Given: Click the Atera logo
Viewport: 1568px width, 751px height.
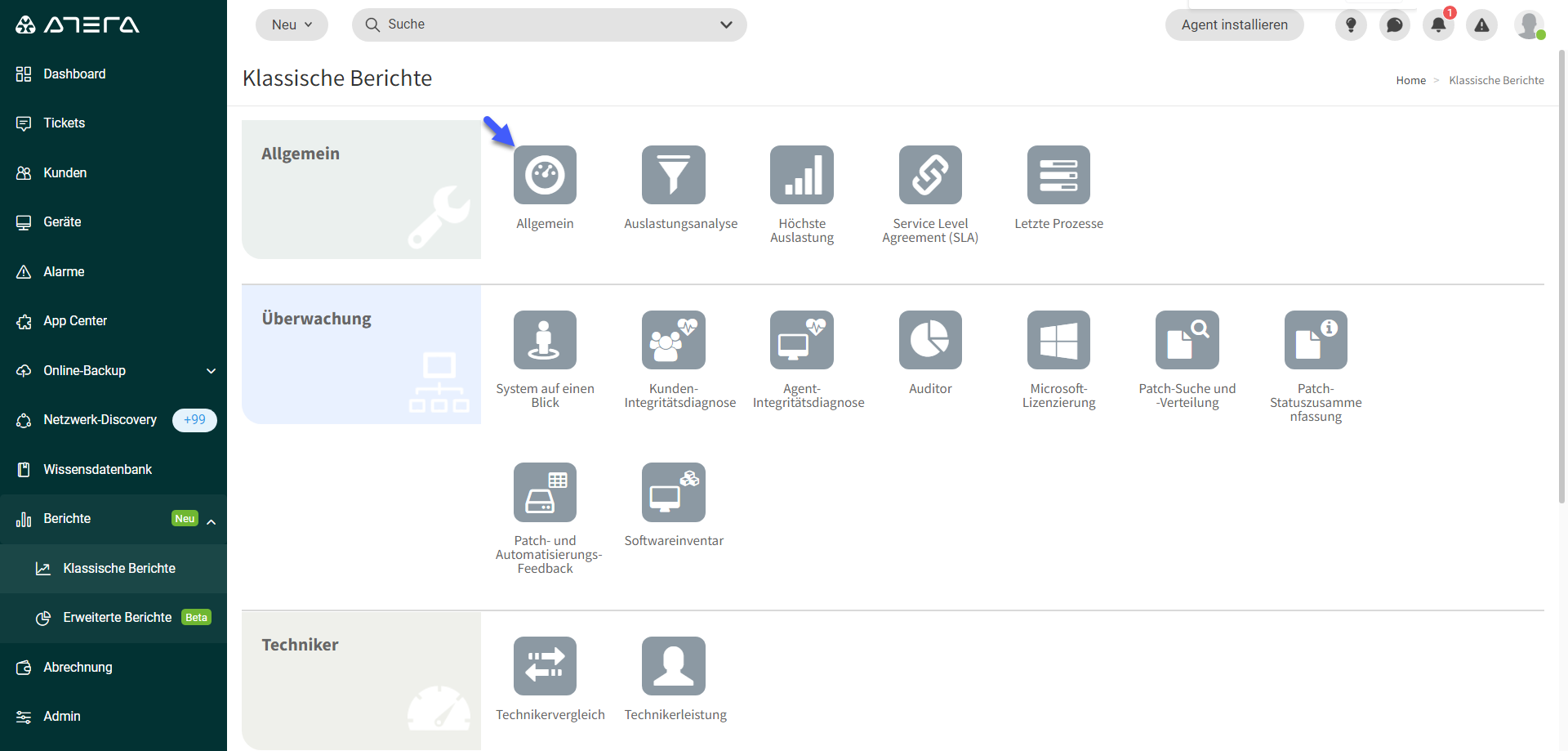Looking at the screenshot, I should click(78, 25).
